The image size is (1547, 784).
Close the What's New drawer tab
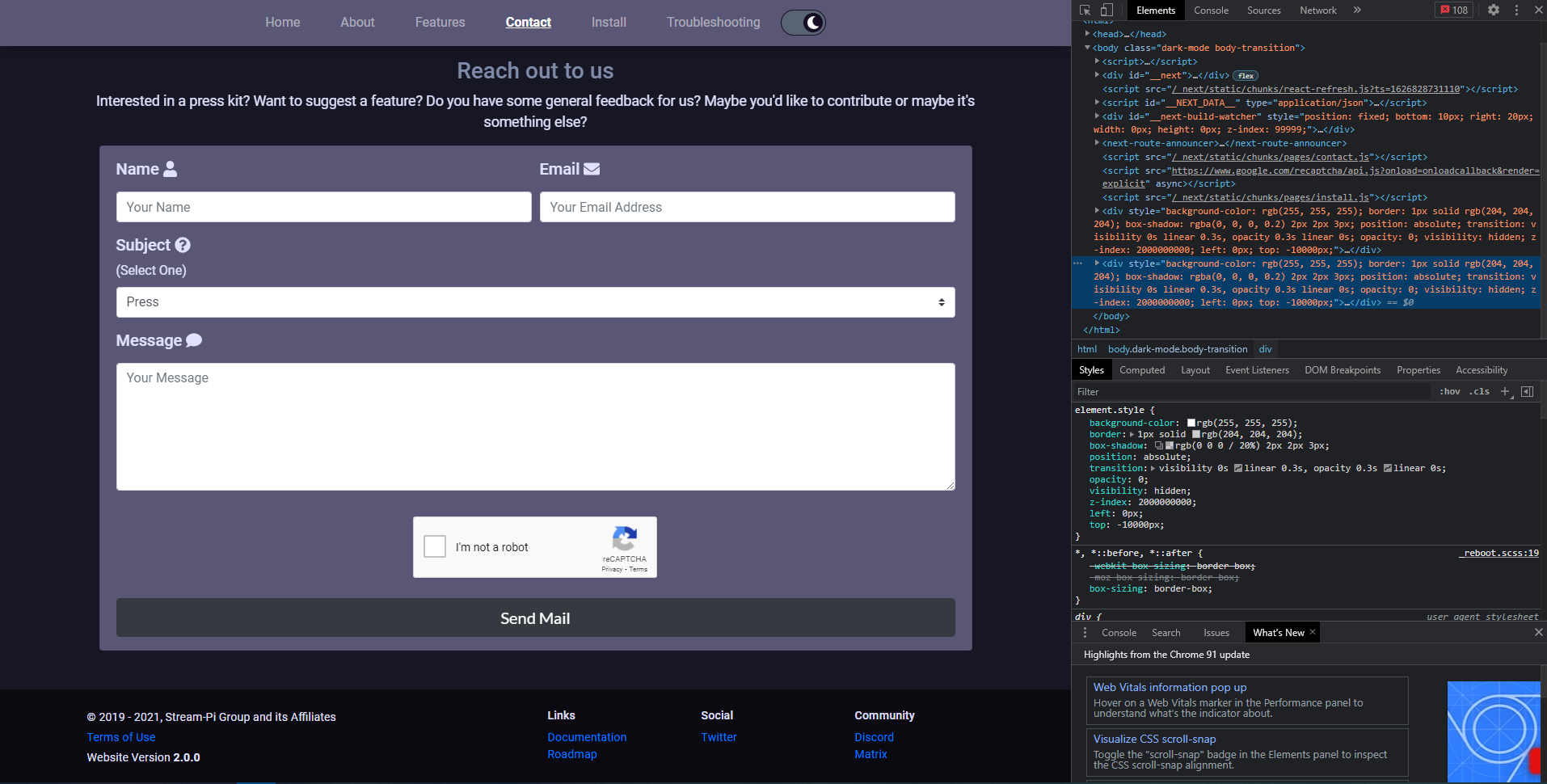1313,632
